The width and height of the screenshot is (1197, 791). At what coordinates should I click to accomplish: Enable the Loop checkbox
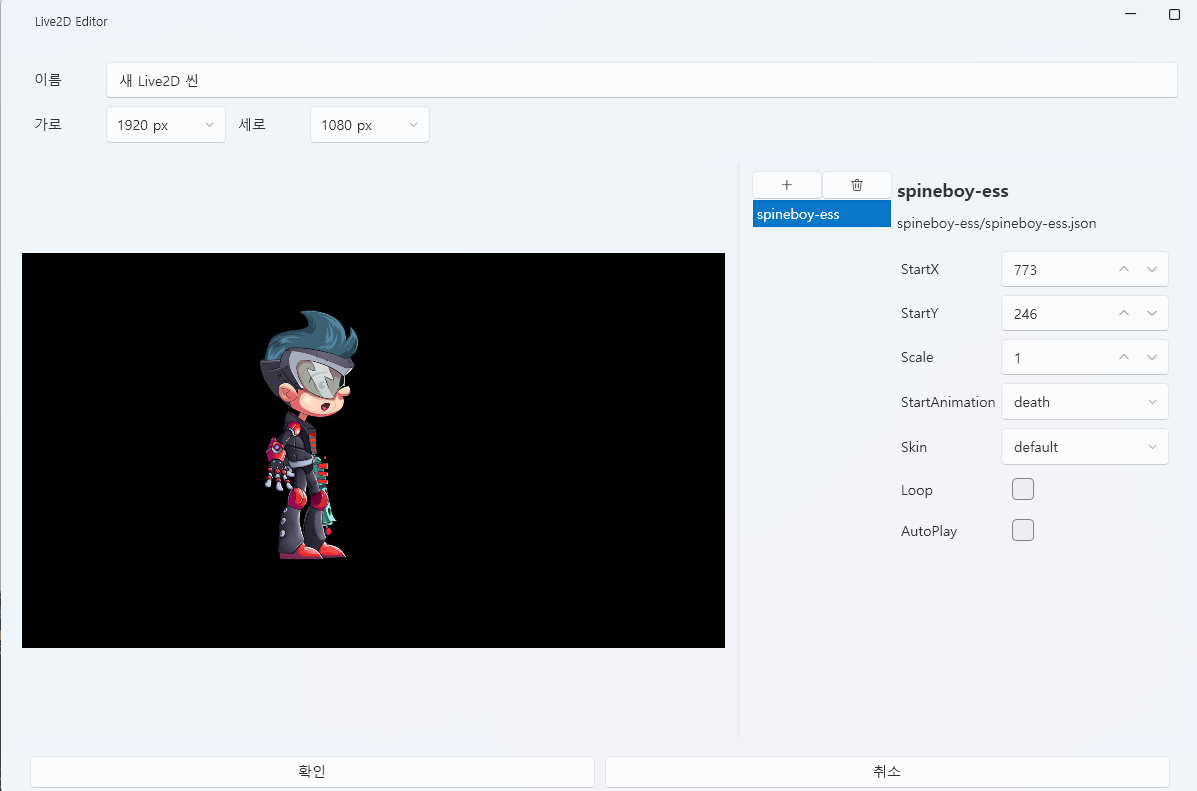(1022, 489)
